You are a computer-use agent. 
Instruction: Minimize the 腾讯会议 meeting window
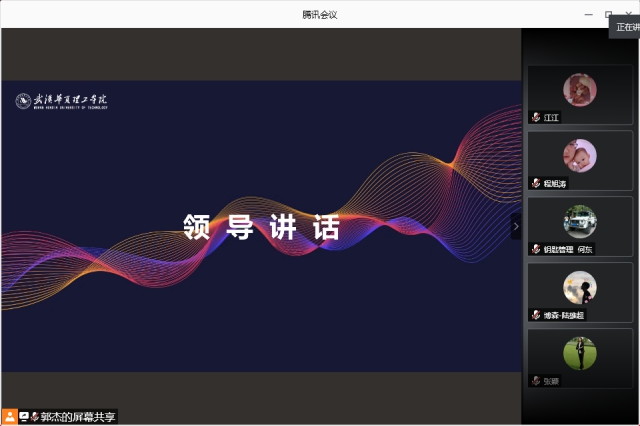click(590, 14)
